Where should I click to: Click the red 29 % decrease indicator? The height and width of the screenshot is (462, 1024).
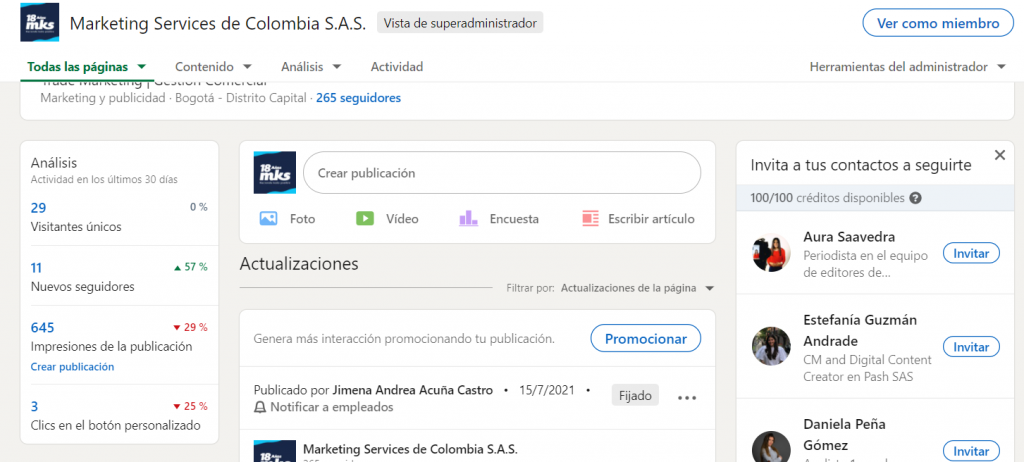(190, 327)
